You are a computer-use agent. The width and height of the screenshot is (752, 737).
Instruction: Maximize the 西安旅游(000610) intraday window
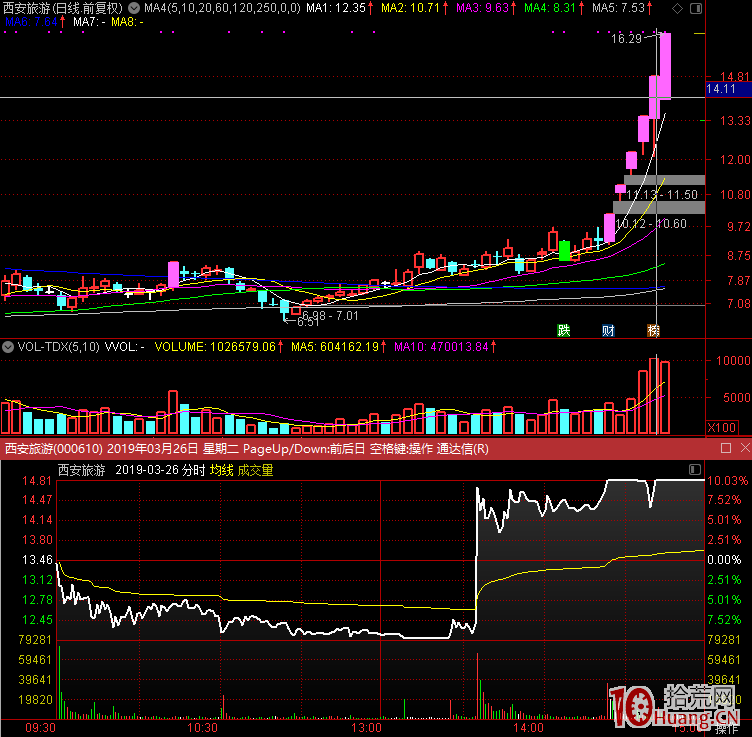[726, 448]
